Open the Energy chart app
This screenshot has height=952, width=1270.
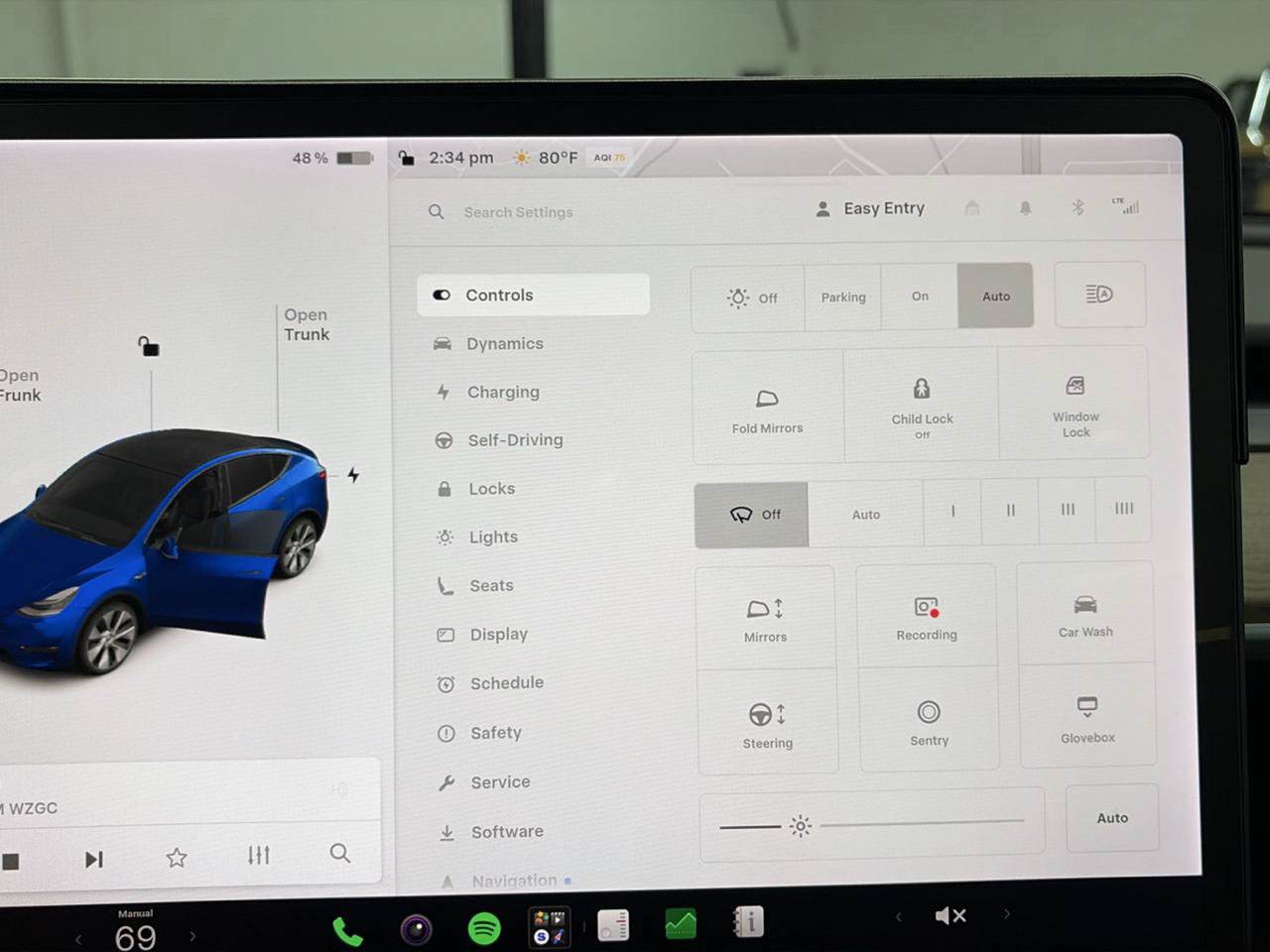[681, 924]
